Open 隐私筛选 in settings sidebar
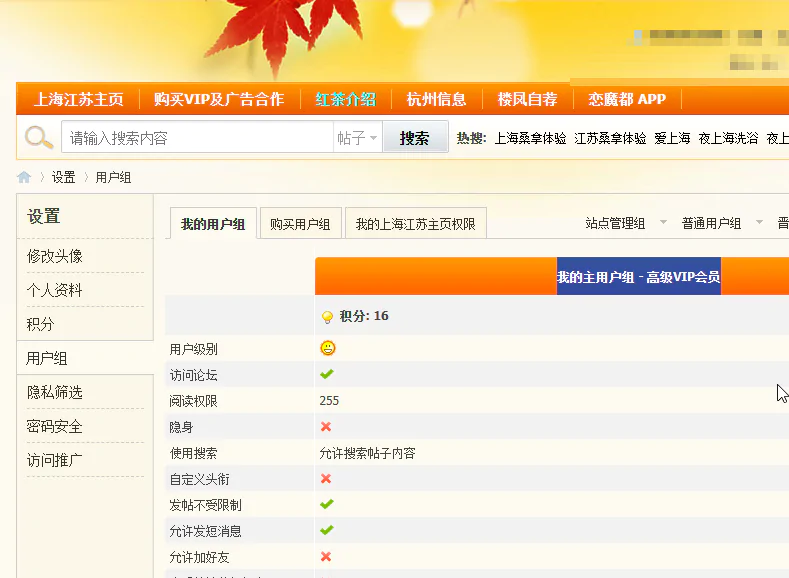 coord(54,392)
